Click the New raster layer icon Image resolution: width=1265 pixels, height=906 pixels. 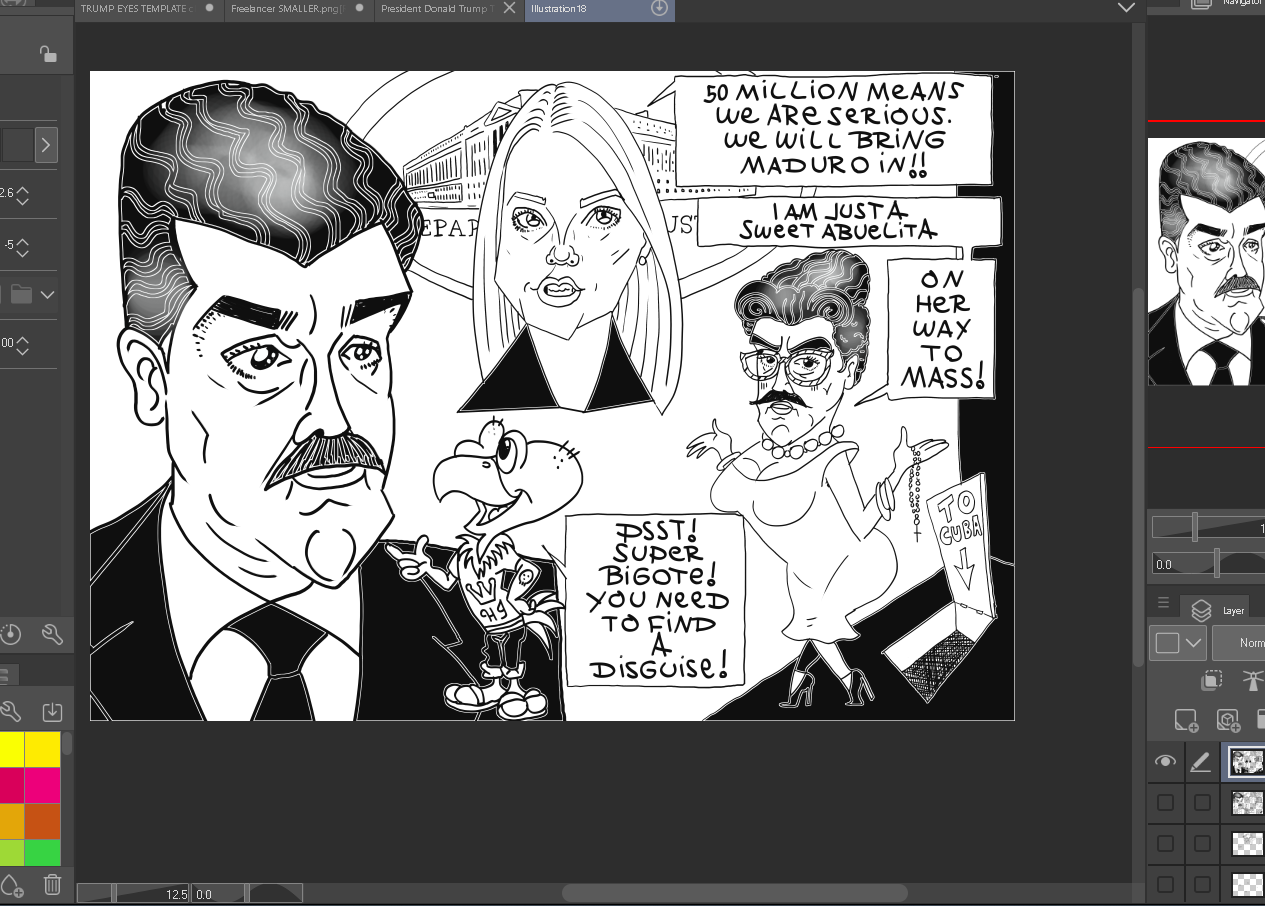[1186, 720]
